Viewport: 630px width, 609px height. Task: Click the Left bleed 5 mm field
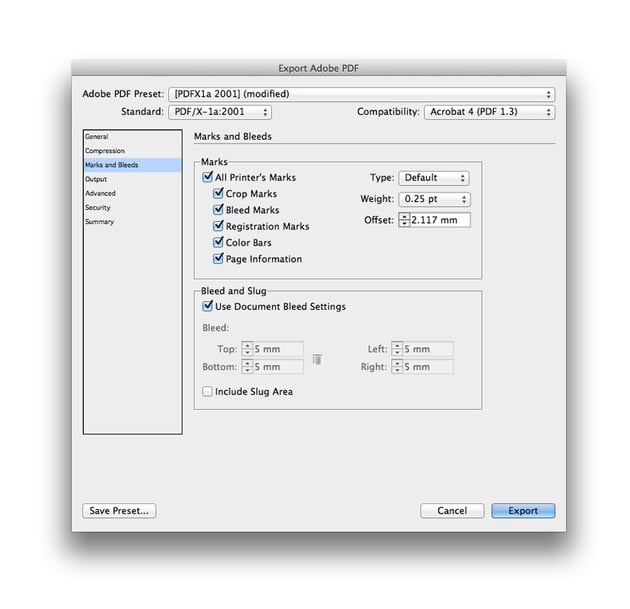click(x=428, y=349)
